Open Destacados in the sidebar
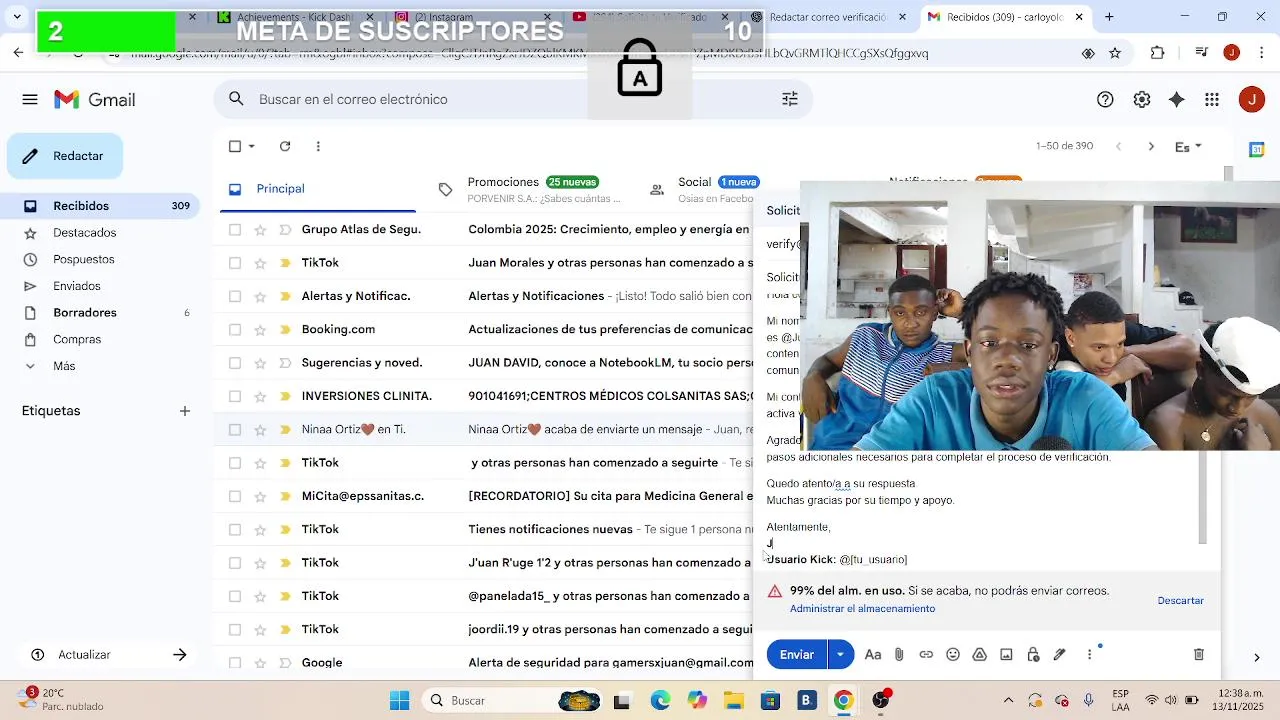1280x720 pixels. 85,233
